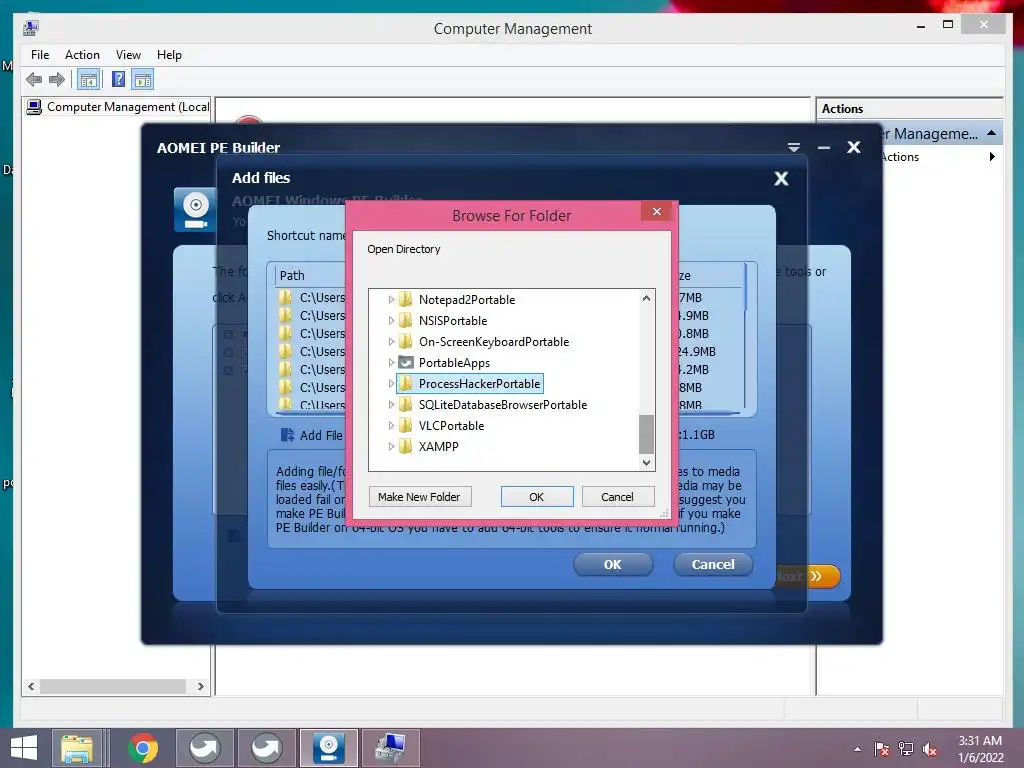Launch Google Chrome from the taskbar

pos(143,748)
